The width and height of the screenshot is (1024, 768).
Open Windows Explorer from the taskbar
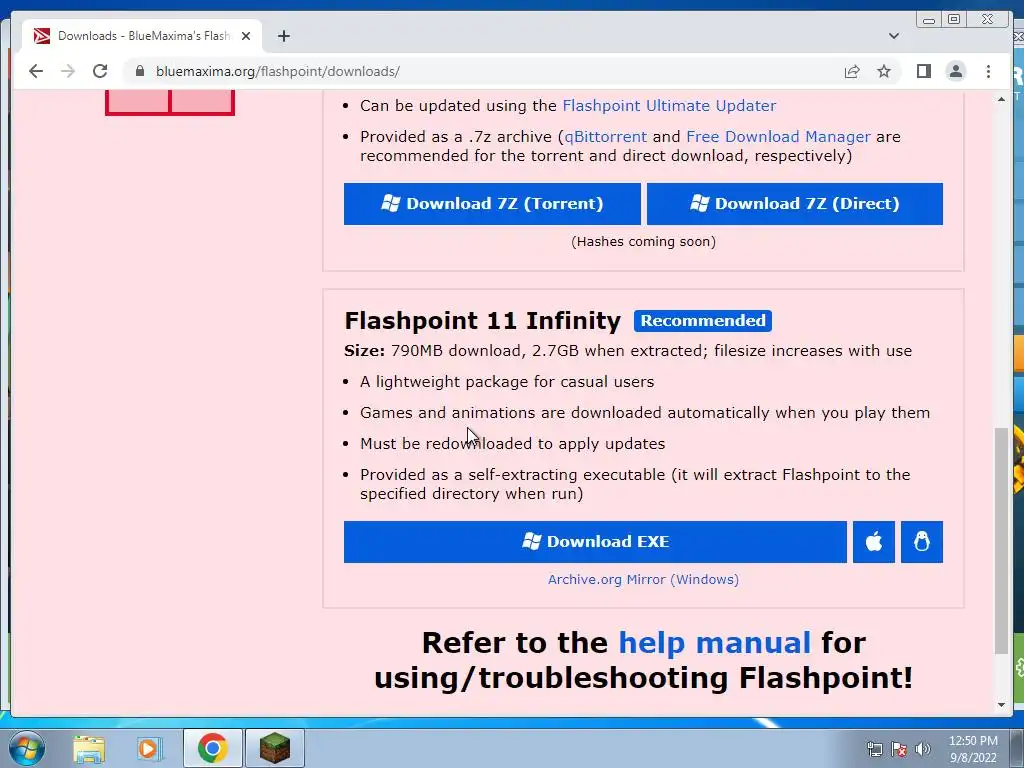tap(89, 748)
